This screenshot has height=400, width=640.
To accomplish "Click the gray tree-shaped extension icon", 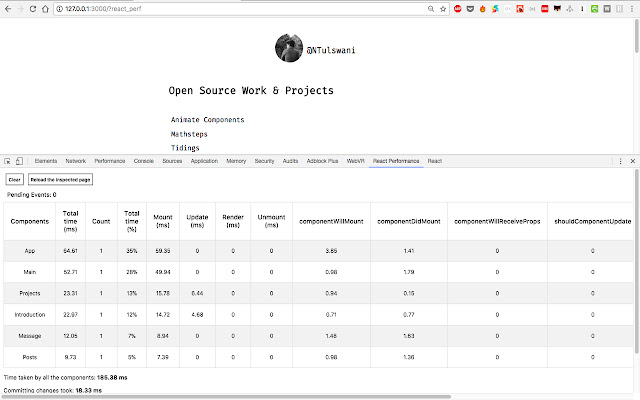I will click(569, 9).
